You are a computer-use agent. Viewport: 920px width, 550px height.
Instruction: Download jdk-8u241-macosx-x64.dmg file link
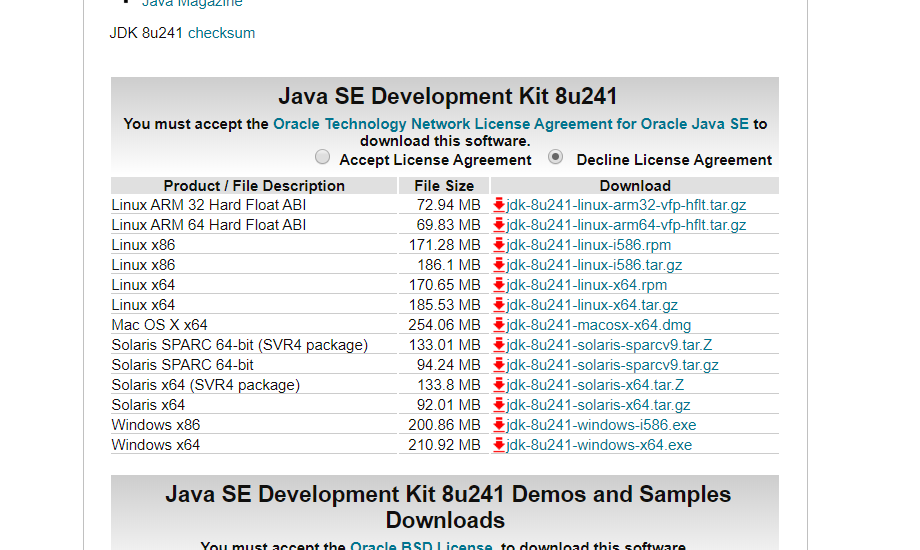tap(598, 325)
